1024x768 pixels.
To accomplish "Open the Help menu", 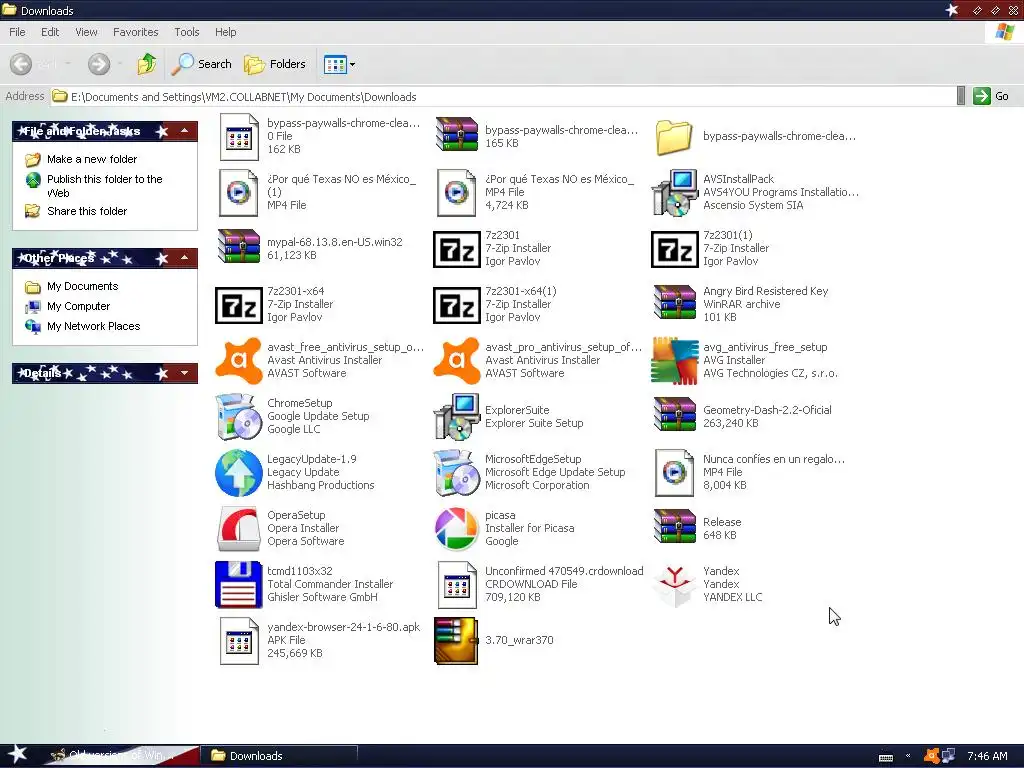I will [225, 32].
